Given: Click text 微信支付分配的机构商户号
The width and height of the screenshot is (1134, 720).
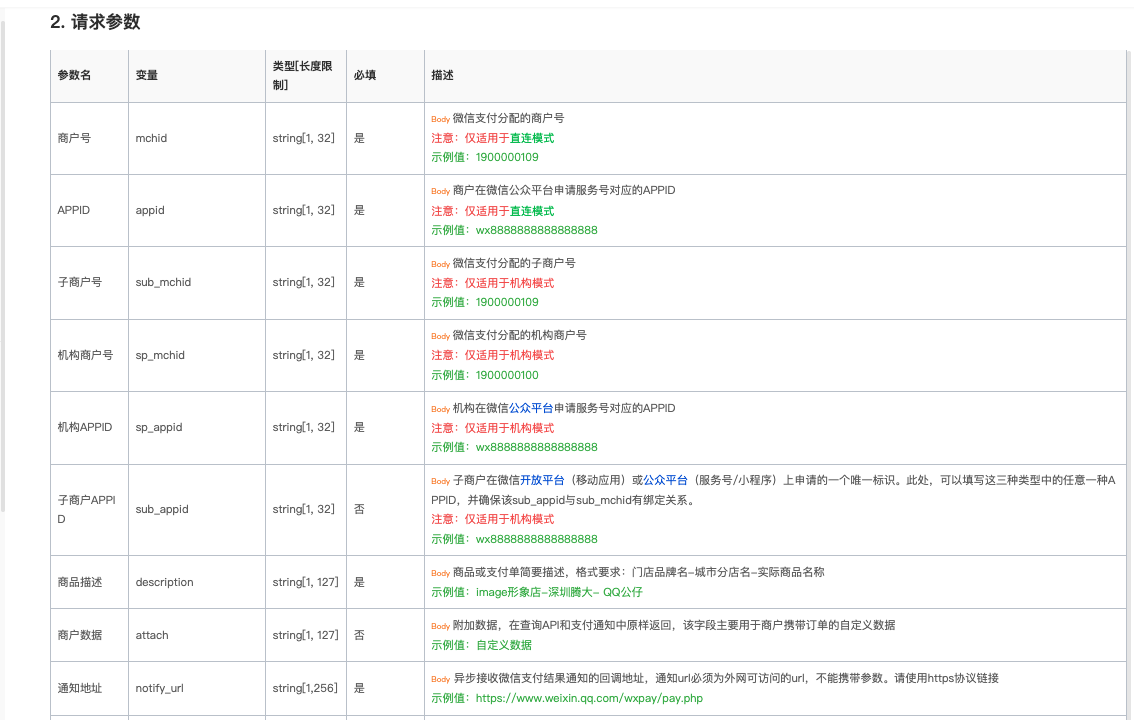Looking at the screenshot, I should (519, 335).
